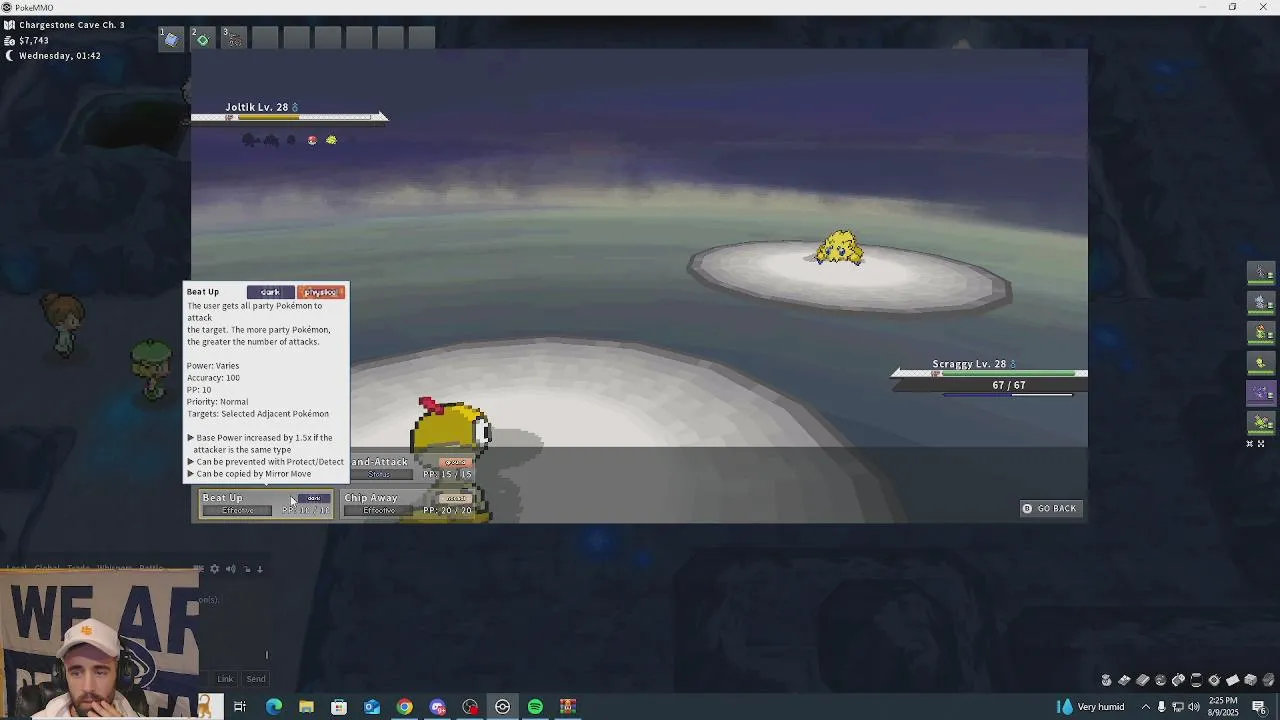Viewport: 1280px width, 720px height.
Task: Select sixth party Pokémon on right sidebar
Action: [1261, 422]
